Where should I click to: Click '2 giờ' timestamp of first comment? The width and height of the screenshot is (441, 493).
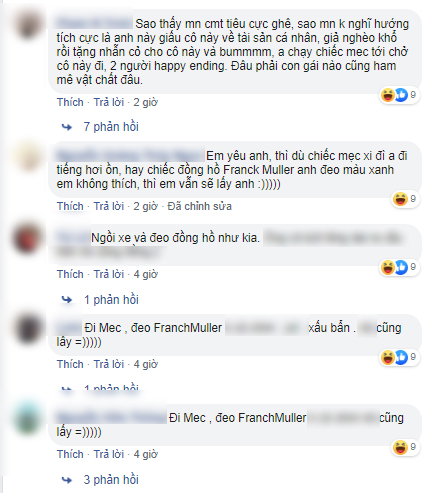pyautogui.click(x=145, y=102)
